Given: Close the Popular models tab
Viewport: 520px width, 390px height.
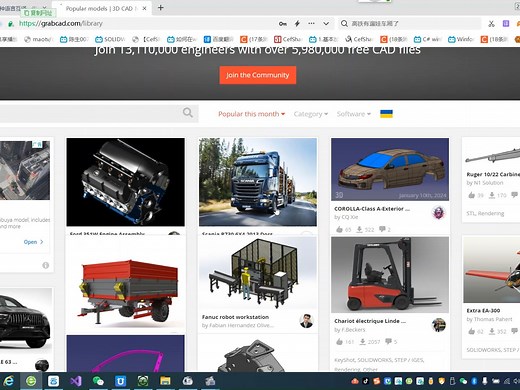Looking at the screenshot, I should click(144, 8).
